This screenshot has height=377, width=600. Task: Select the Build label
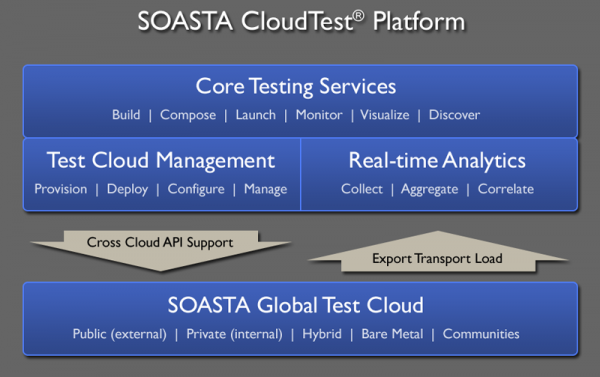126,115
